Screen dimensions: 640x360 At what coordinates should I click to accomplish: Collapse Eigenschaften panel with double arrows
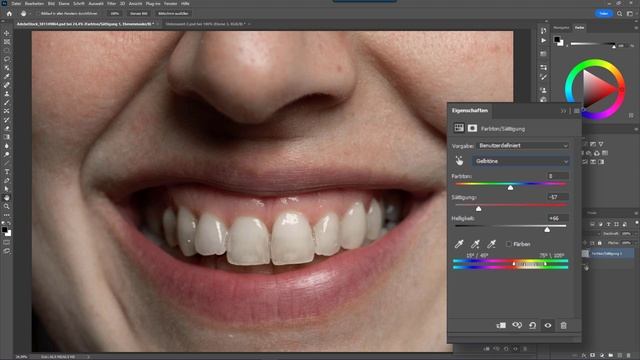click(563, 111)
